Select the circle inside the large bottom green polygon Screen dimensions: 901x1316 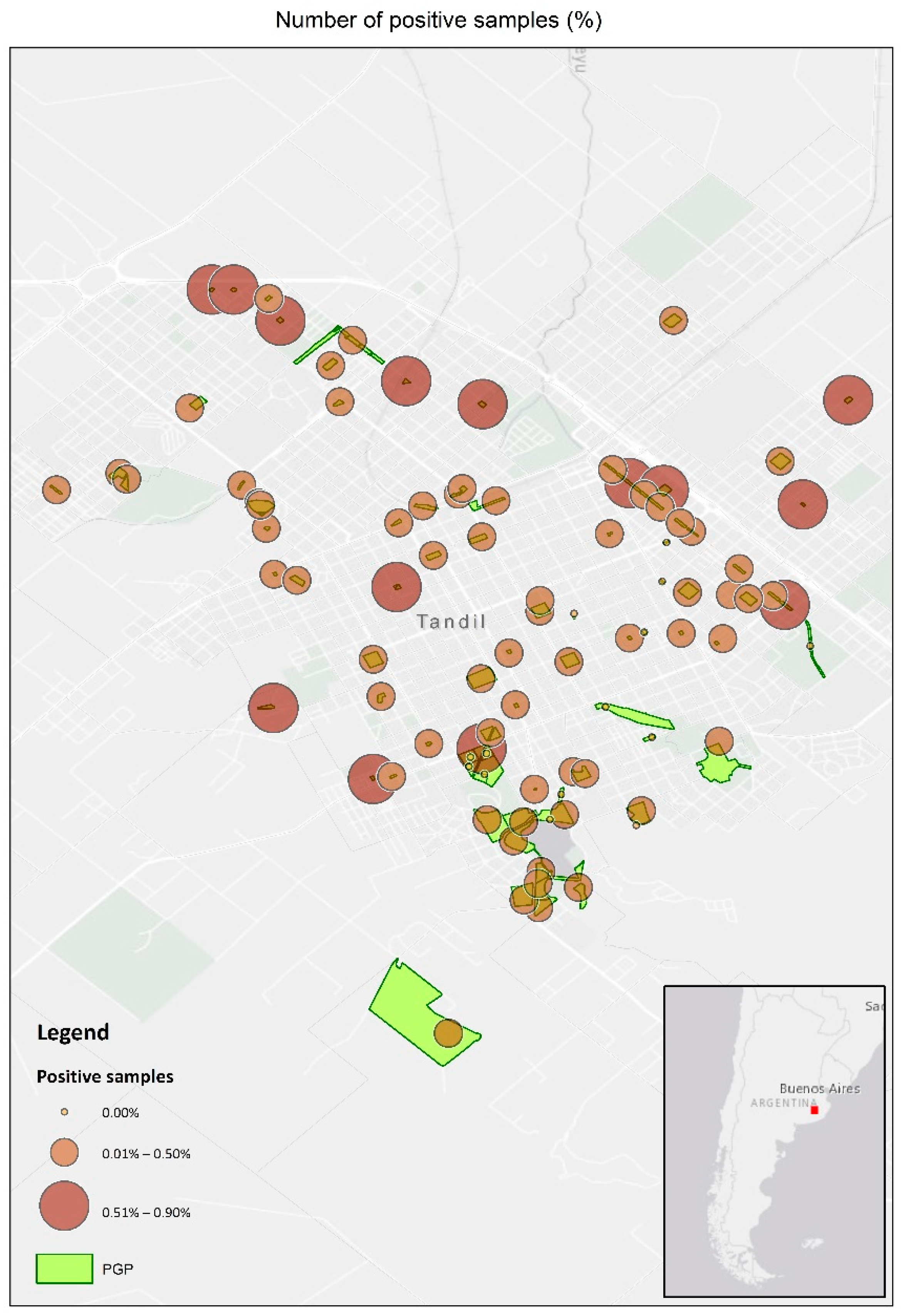448,1033
